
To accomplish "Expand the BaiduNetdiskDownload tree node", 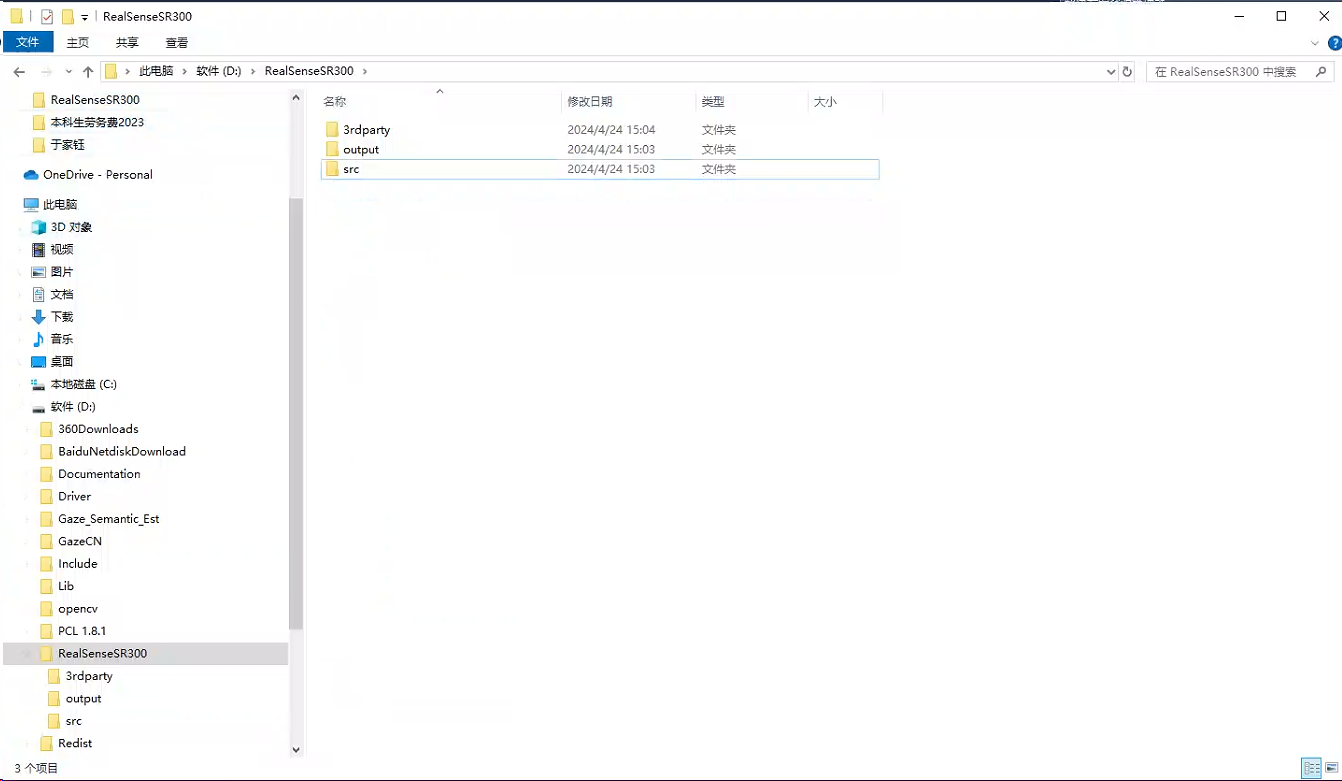I will (28, 451).
